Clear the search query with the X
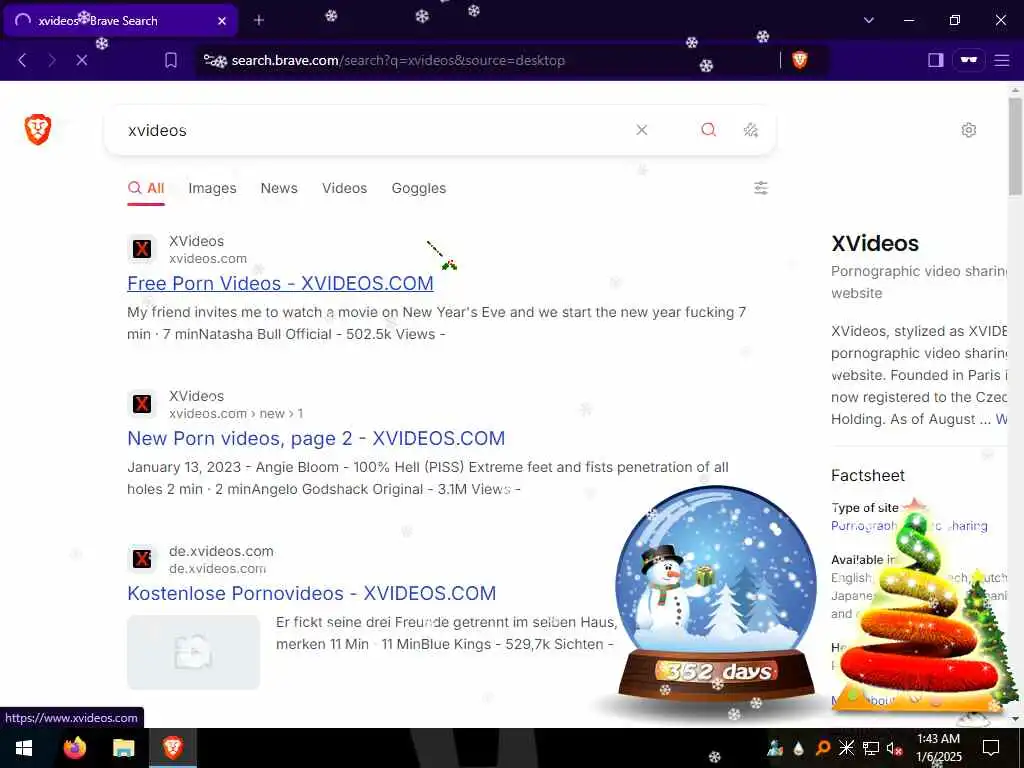Screen dimensions: 1024x768 (642, 130)
